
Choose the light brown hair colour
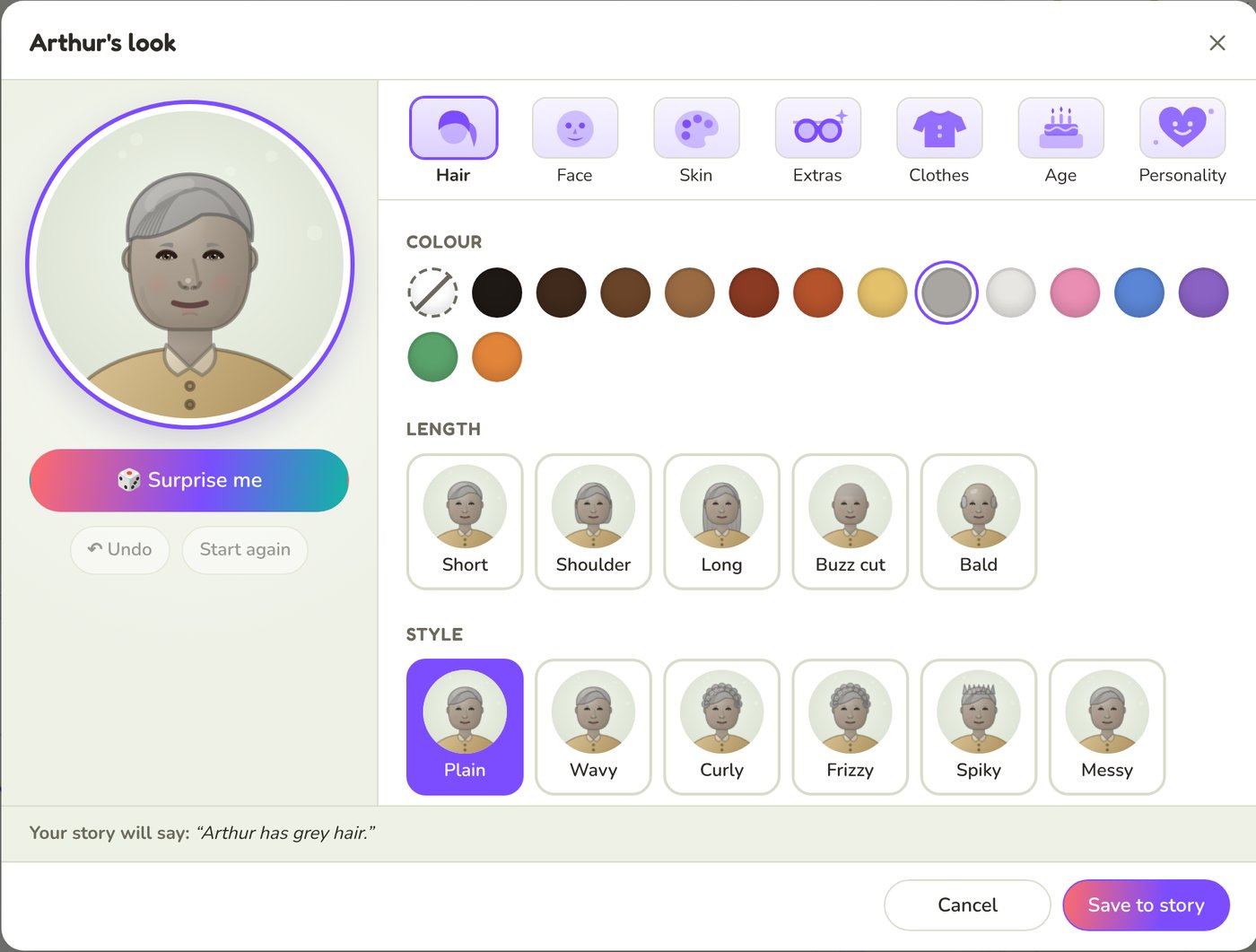(x=690, y=293)
